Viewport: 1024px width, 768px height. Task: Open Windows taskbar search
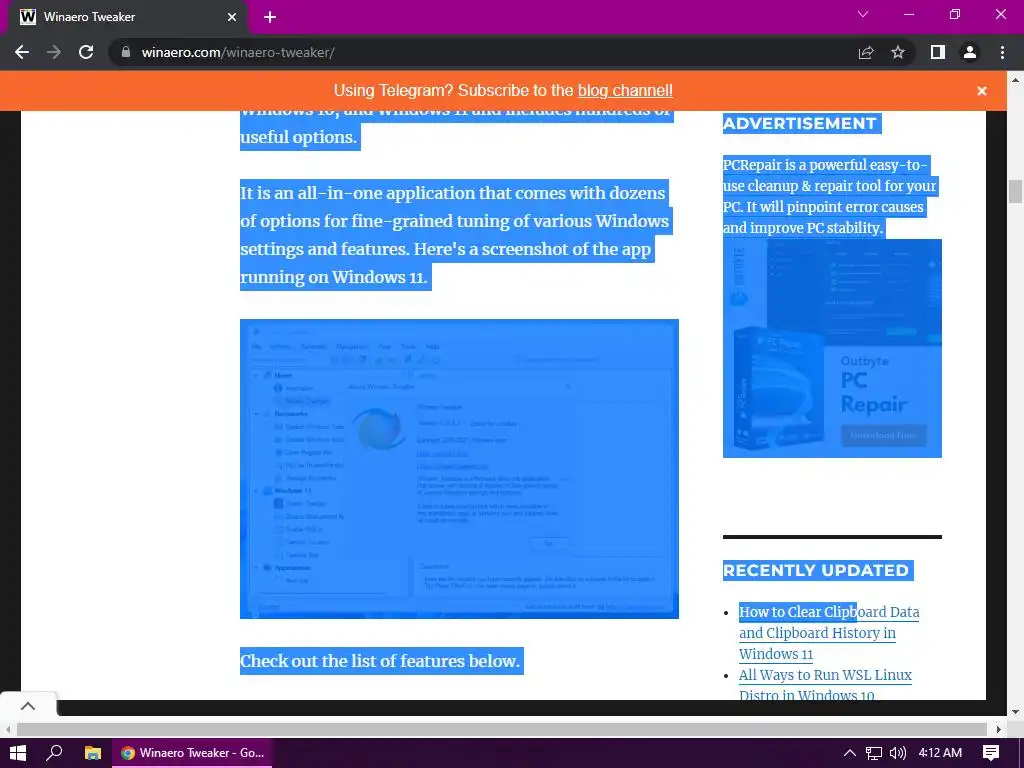coord(54,753)
